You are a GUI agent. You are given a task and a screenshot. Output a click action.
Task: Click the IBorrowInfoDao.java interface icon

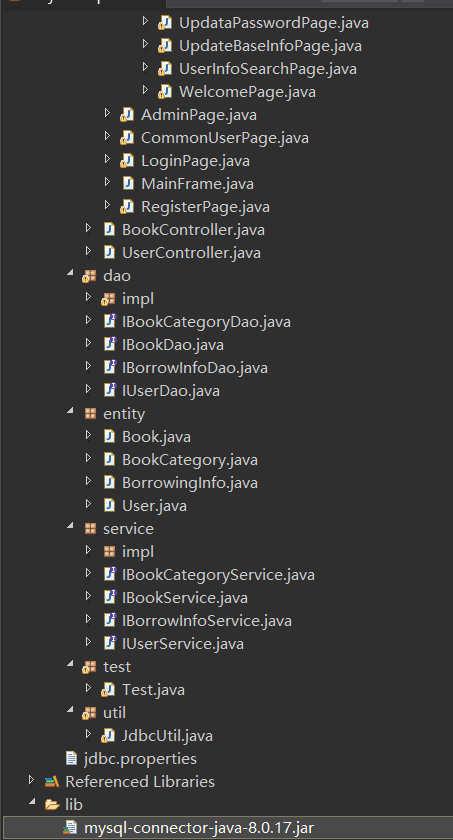(109, 368)
